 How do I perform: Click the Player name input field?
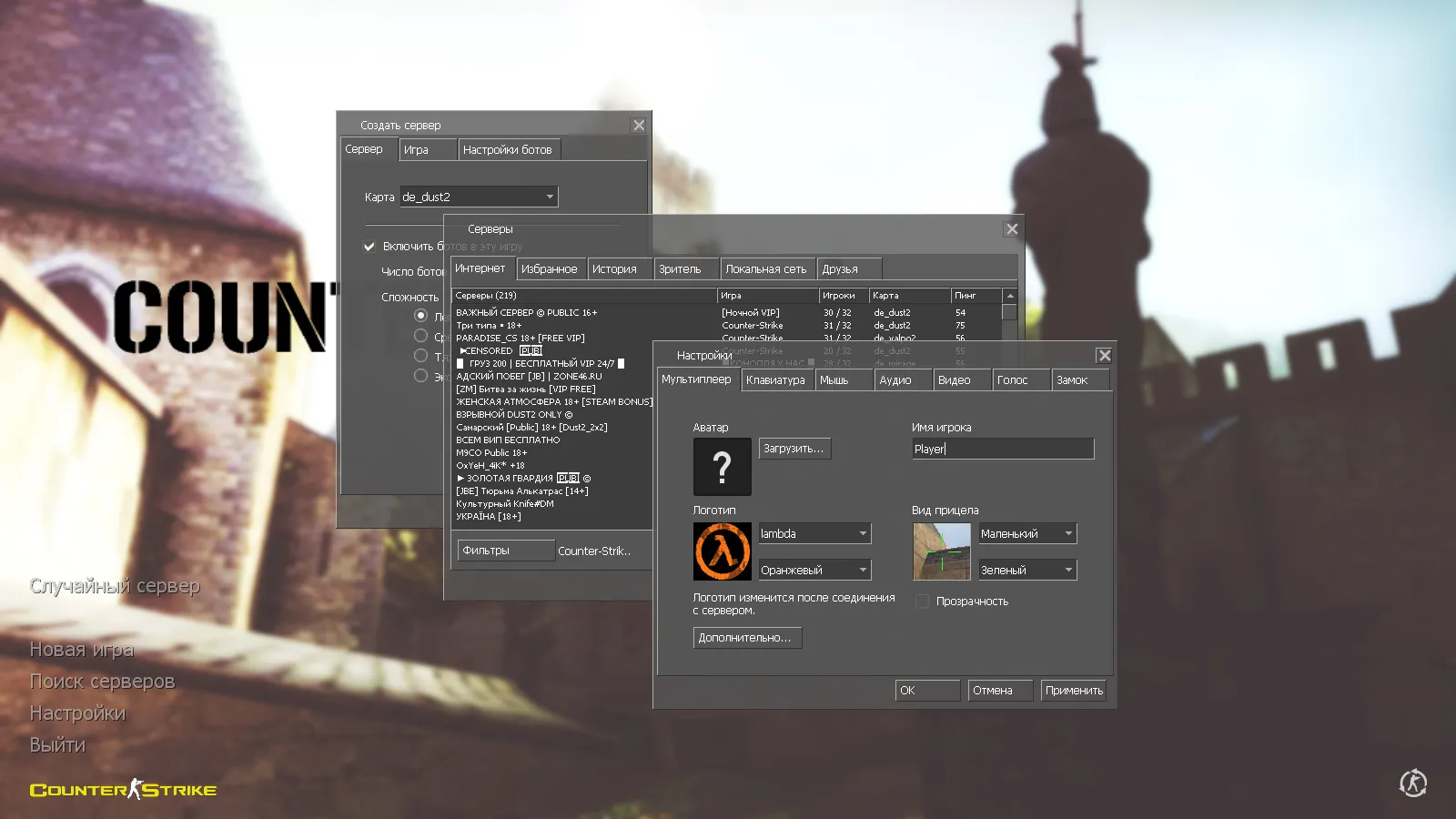[1002, 448]
